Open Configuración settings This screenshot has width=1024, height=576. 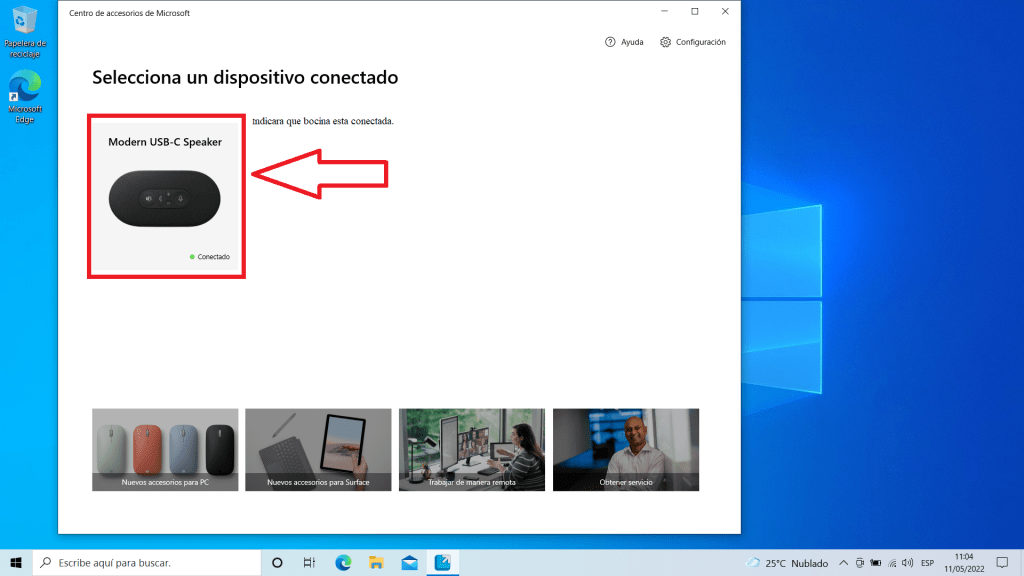coord(693,42)
